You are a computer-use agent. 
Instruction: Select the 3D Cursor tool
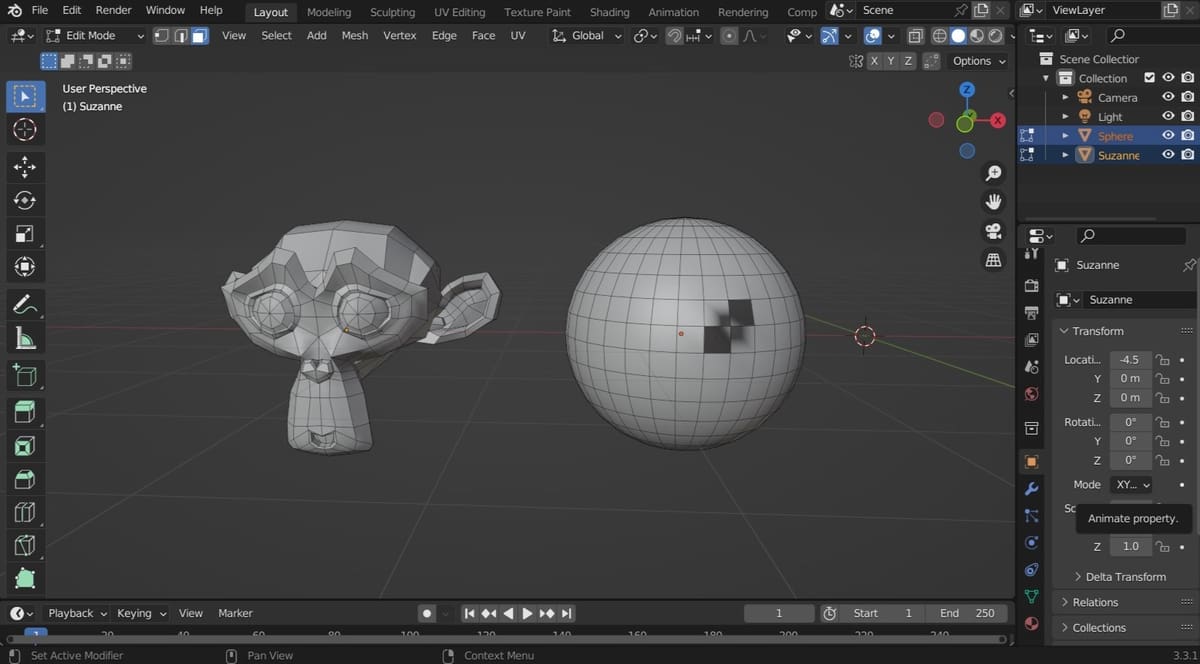tap(25, 130)
